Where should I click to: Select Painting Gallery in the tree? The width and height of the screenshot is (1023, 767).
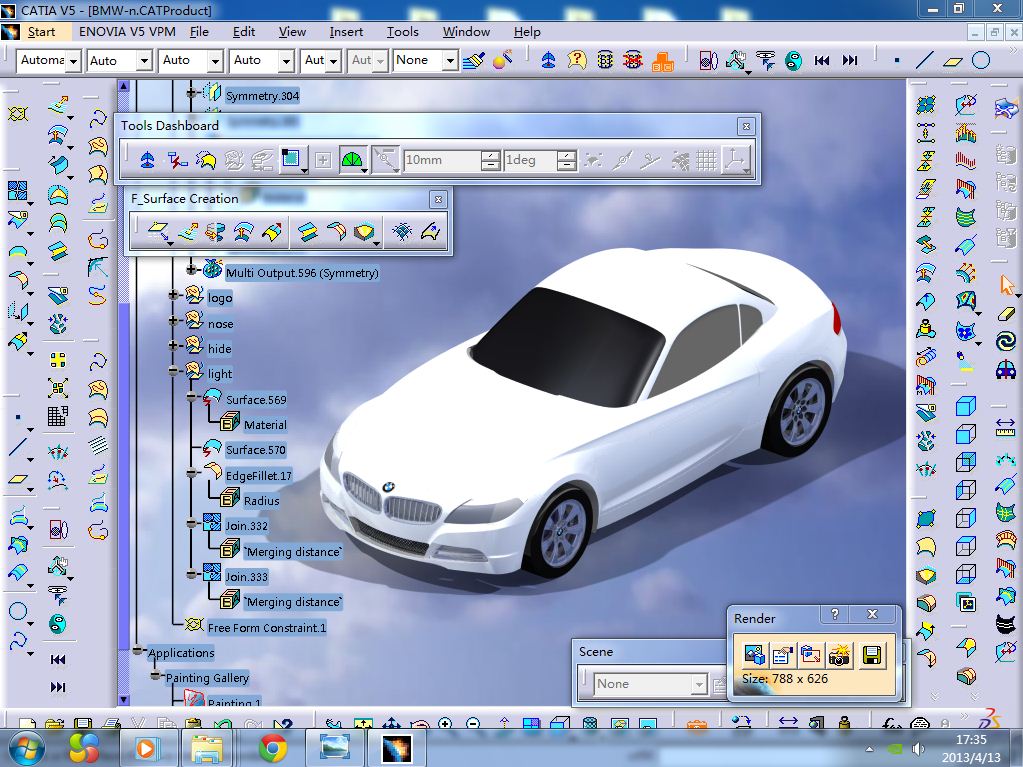(x=207, y=678)
